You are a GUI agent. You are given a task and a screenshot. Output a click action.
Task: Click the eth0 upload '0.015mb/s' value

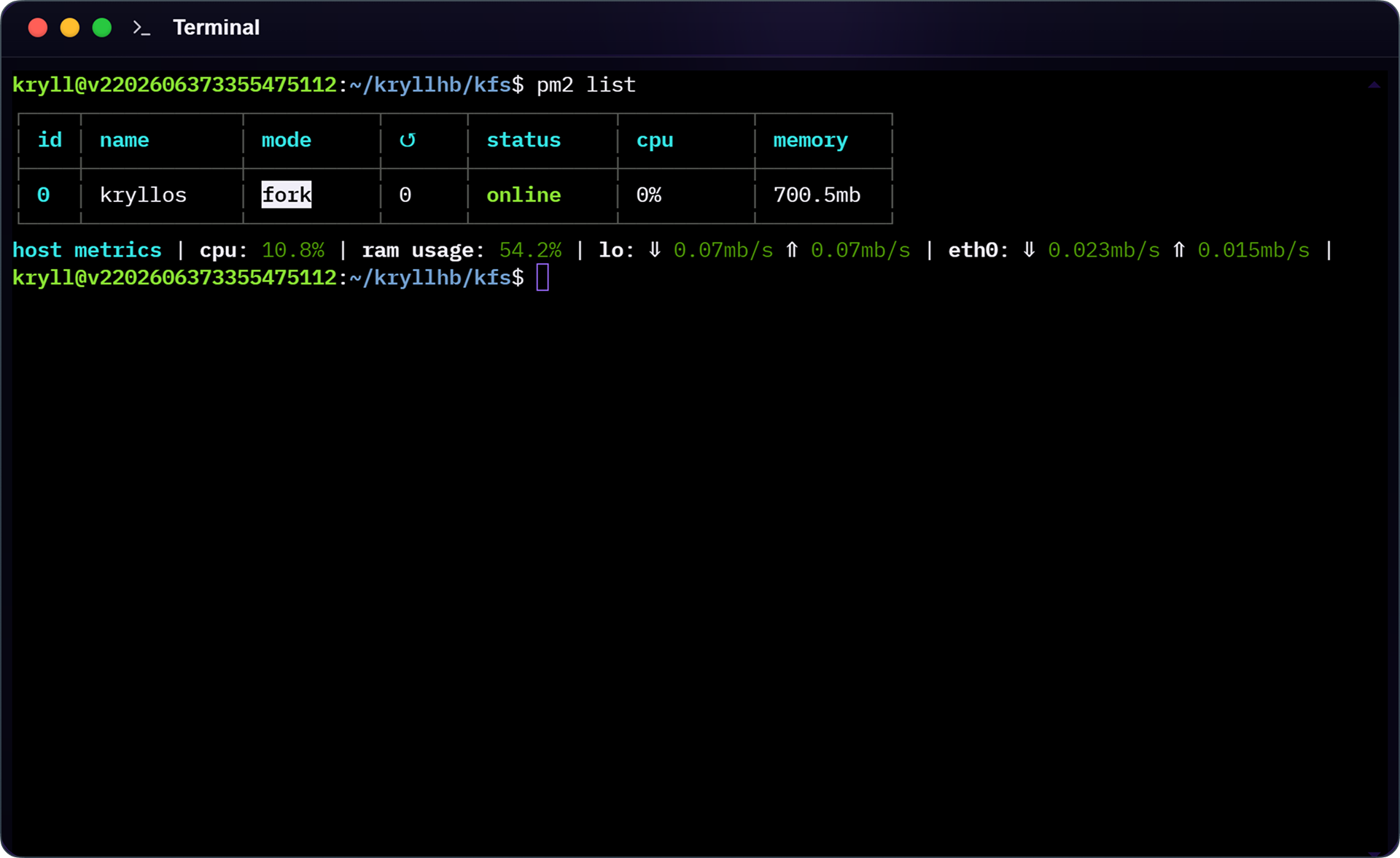(x=1253, y=250)
